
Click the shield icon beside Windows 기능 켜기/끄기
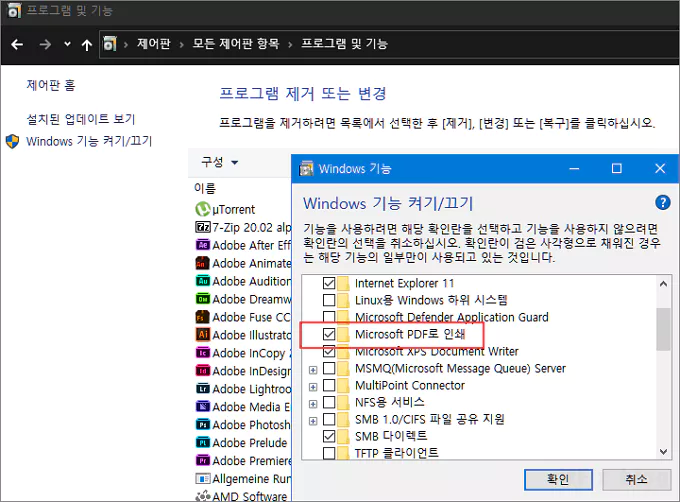tap(13, 141)
